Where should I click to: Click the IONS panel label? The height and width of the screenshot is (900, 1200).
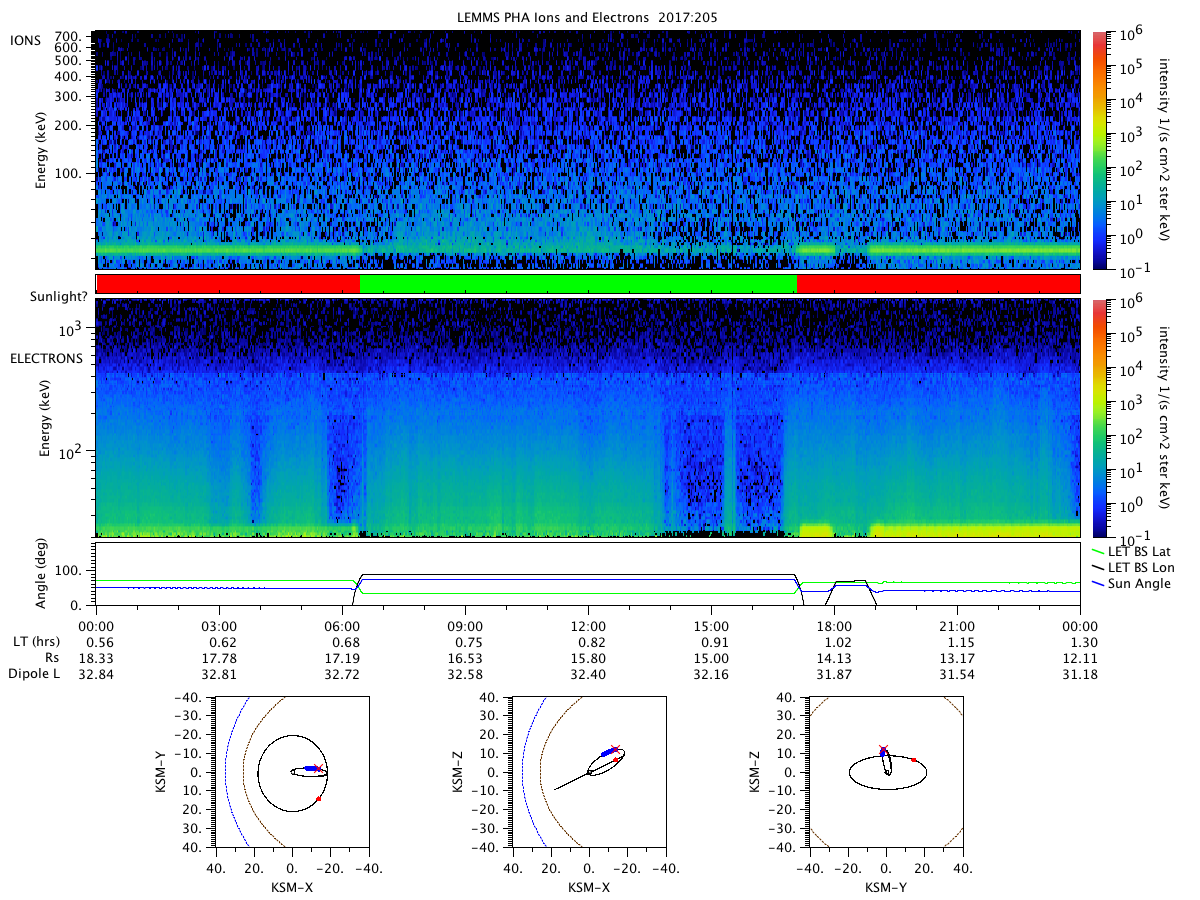pyautogui.click(x=27, y=39)
